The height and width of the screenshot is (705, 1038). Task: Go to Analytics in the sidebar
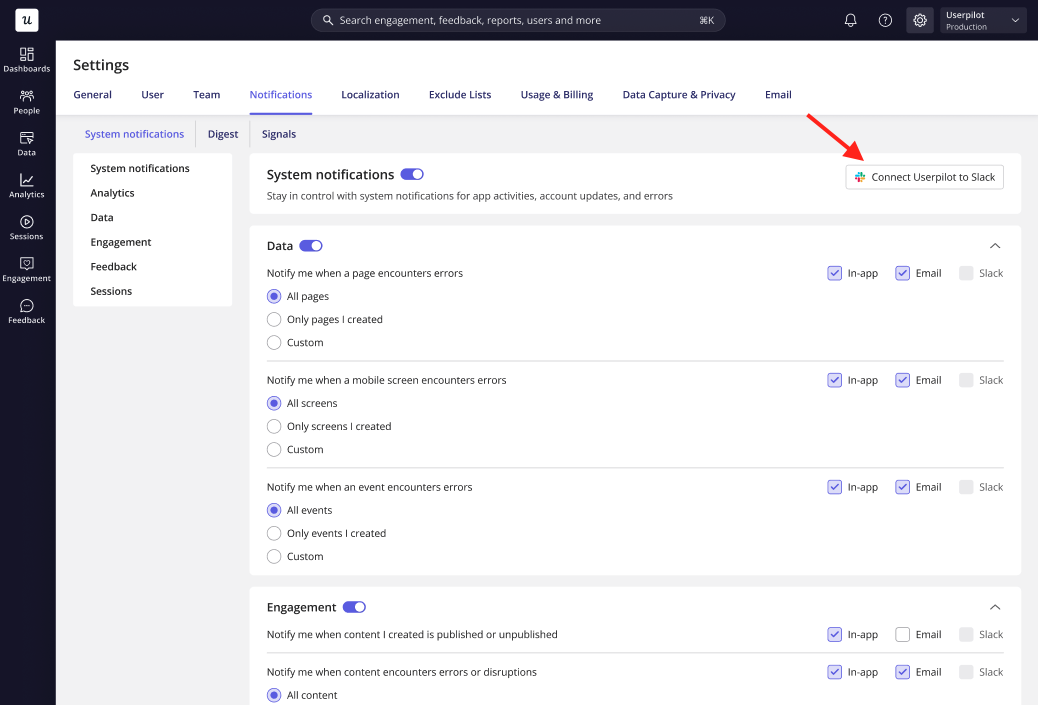(x=26, y=185)
